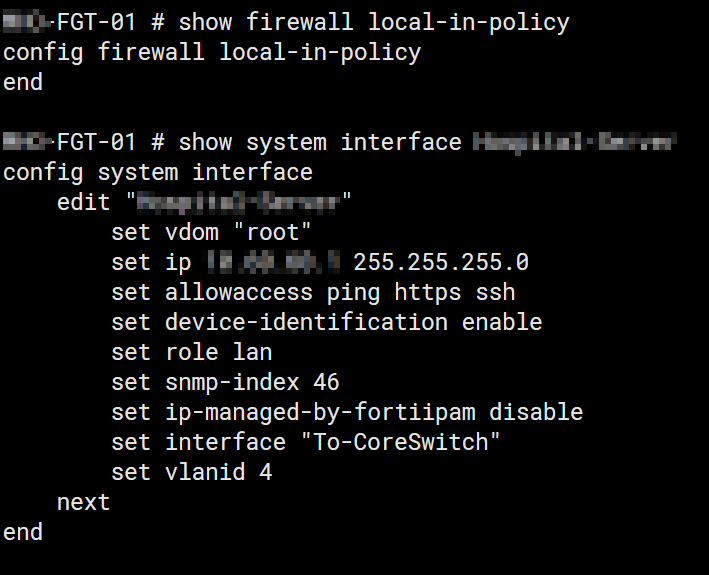Click the "To-CoreSwitch" interface name
This screenshot has height=575, width=709.
click(x=400, y=442)
